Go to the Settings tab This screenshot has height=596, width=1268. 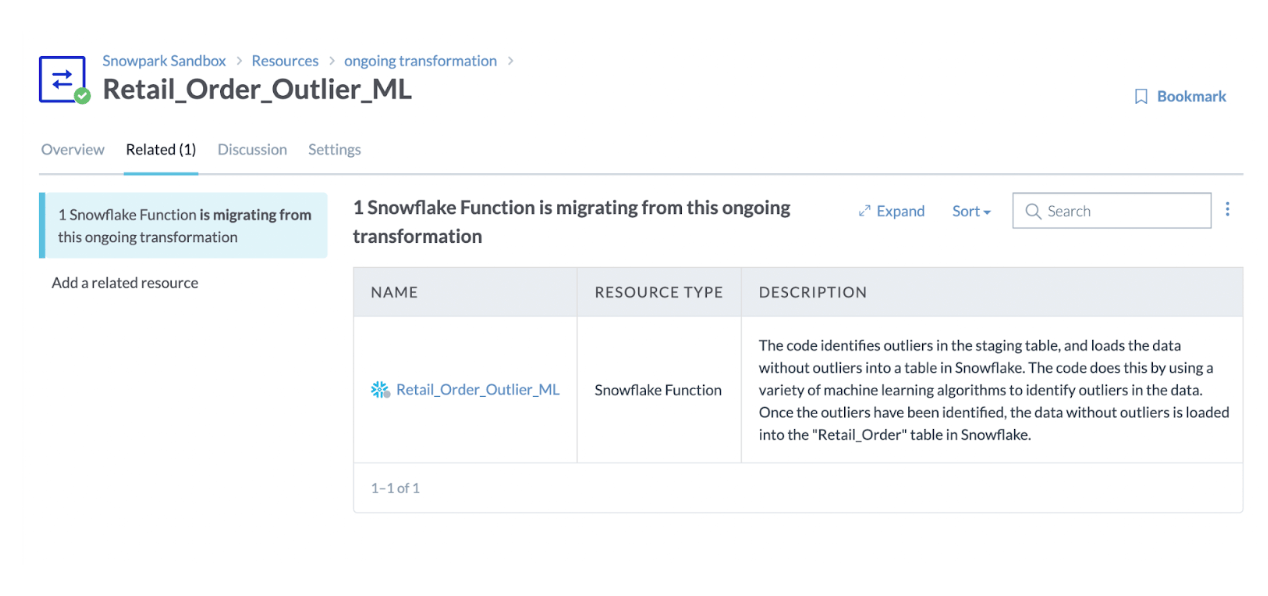pos(334,150)
